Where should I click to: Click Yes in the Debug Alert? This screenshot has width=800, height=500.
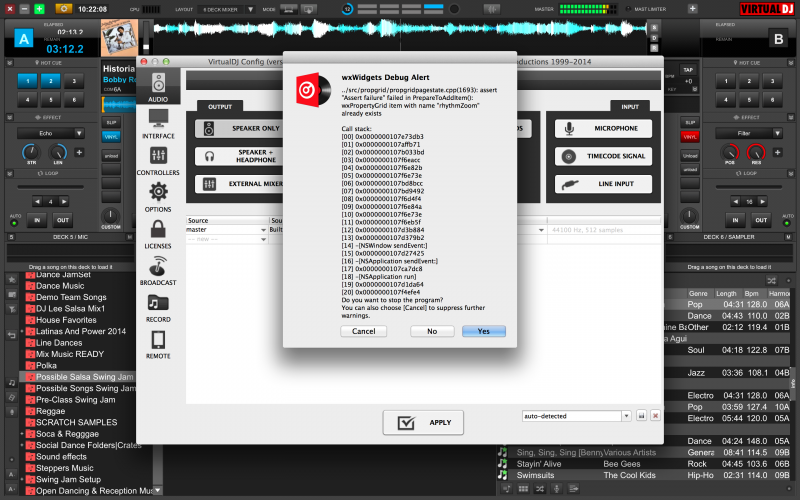click(484, 331)
